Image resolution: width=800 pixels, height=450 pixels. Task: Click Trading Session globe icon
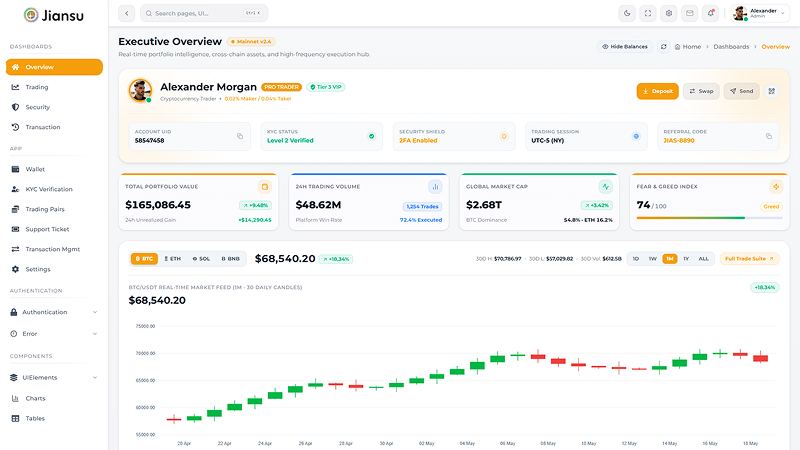pos(636,136)
